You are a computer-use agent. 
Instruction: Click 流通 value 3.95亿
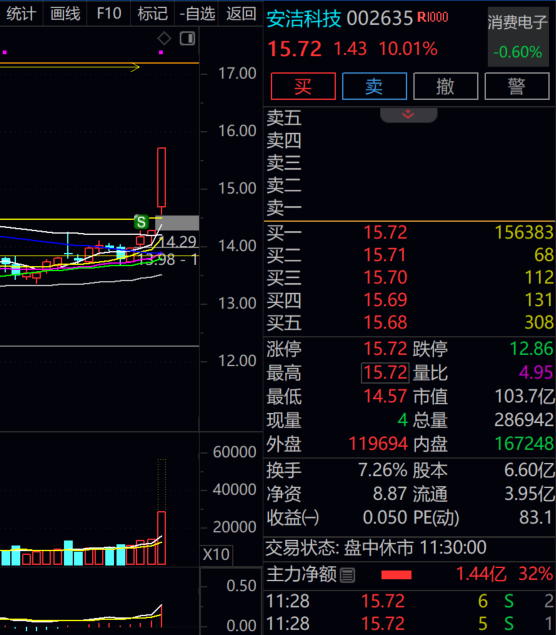(x=530, y=494)
